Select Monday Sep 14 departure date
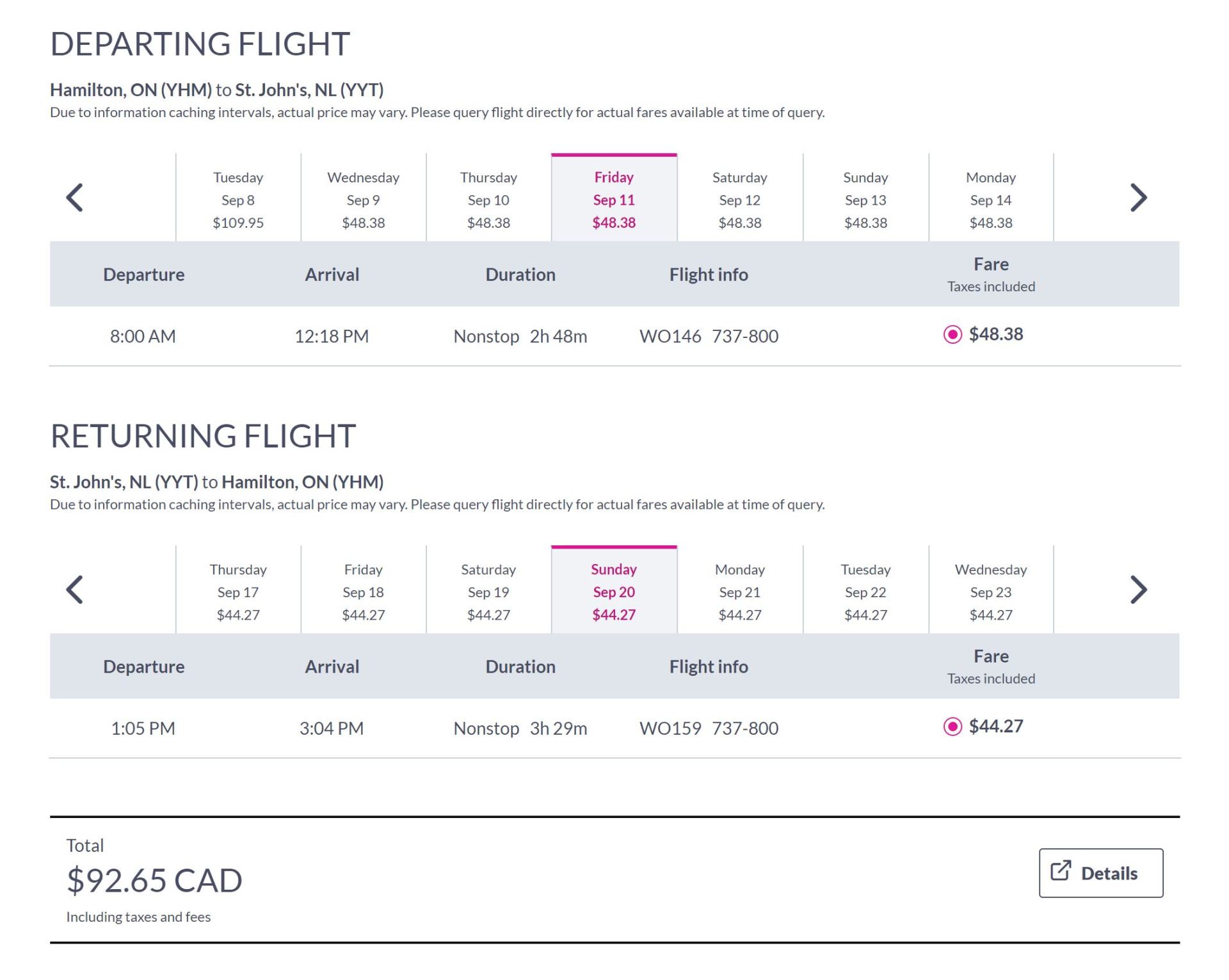 coord(992,198)
